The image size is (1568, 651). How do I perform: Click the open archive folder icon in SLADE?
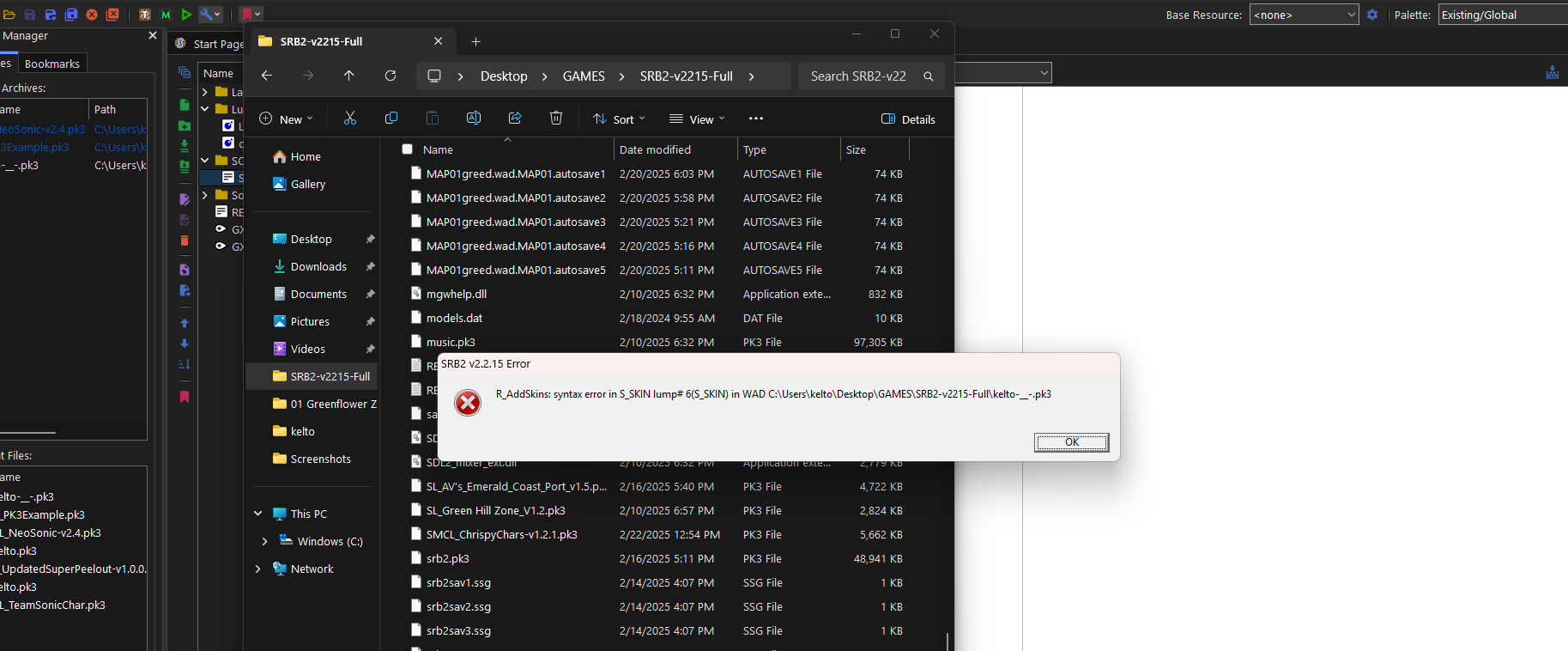pos(9,15)
